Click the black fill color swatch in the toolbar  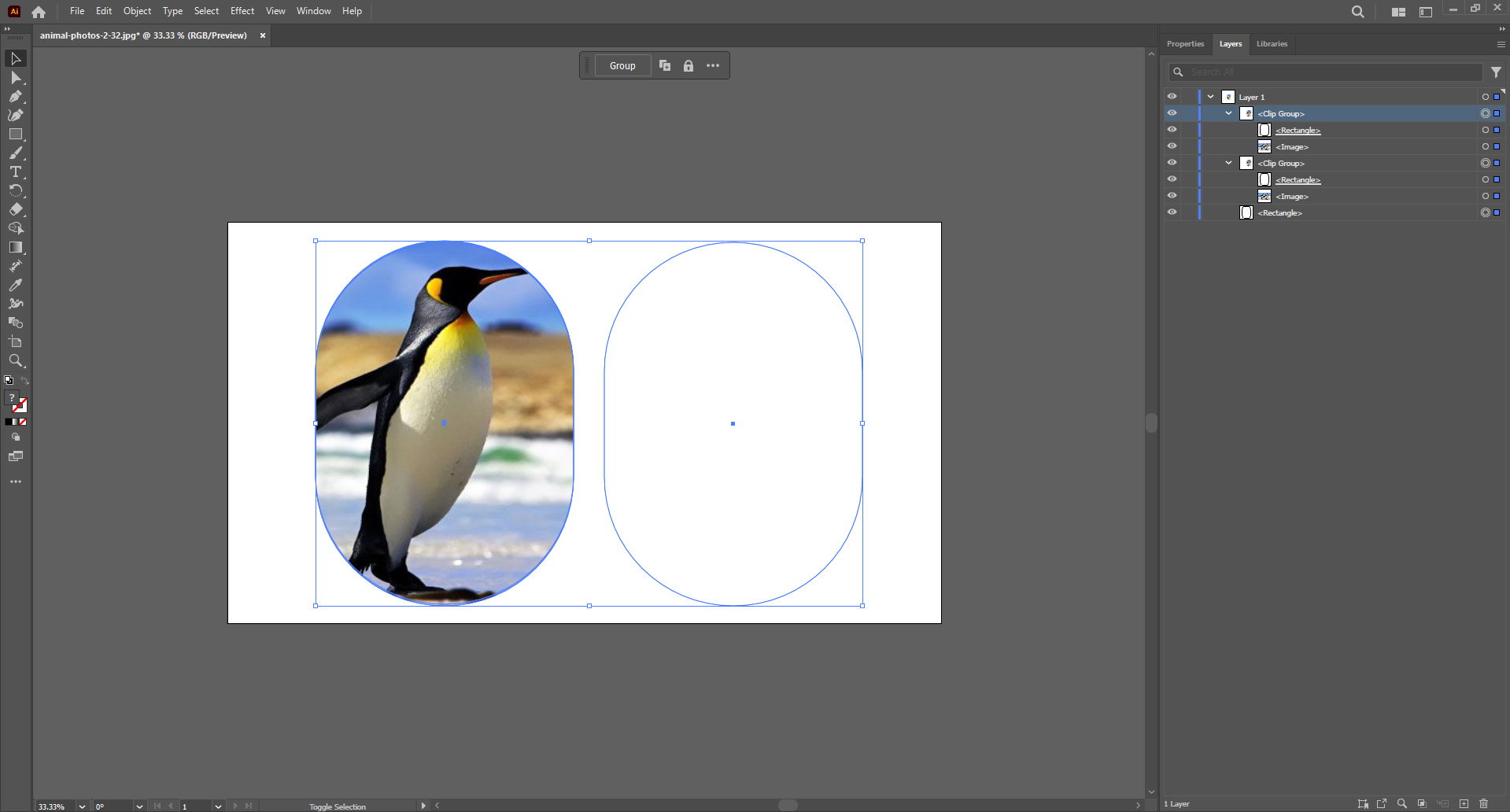(x=10, y=421)
